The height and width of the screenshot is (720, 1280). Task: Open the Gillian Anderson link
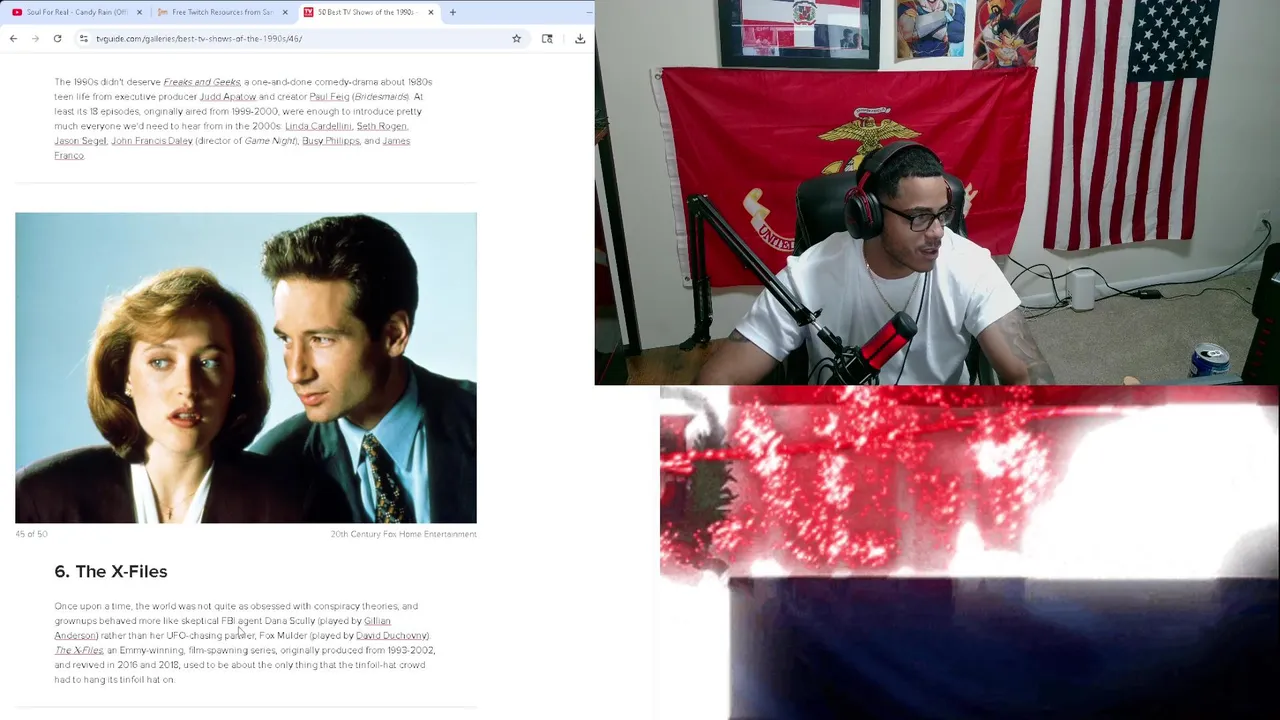(222, 628)
